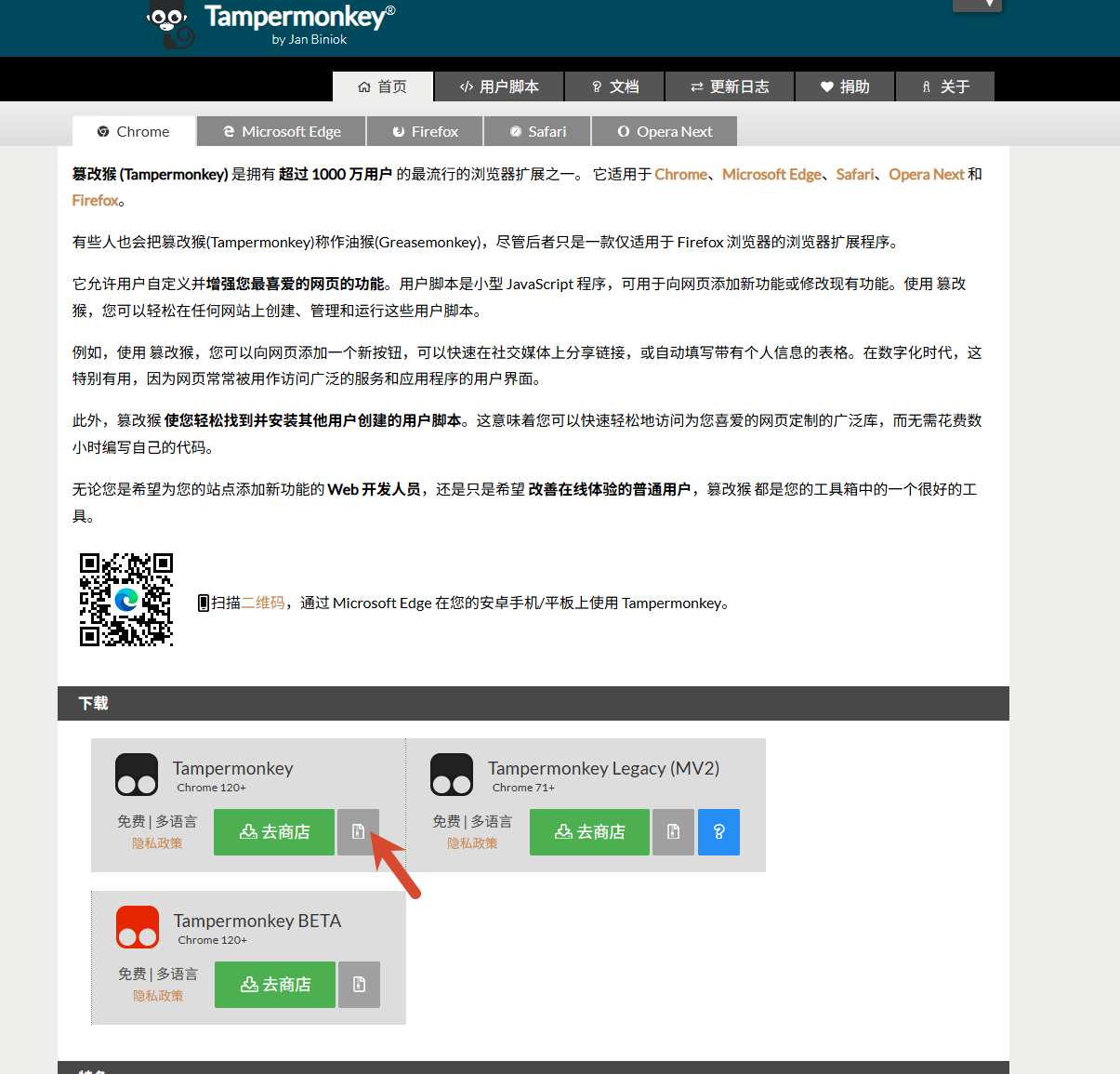Open the 捐助 donate tab
1120x1074 pixels.
845,86
